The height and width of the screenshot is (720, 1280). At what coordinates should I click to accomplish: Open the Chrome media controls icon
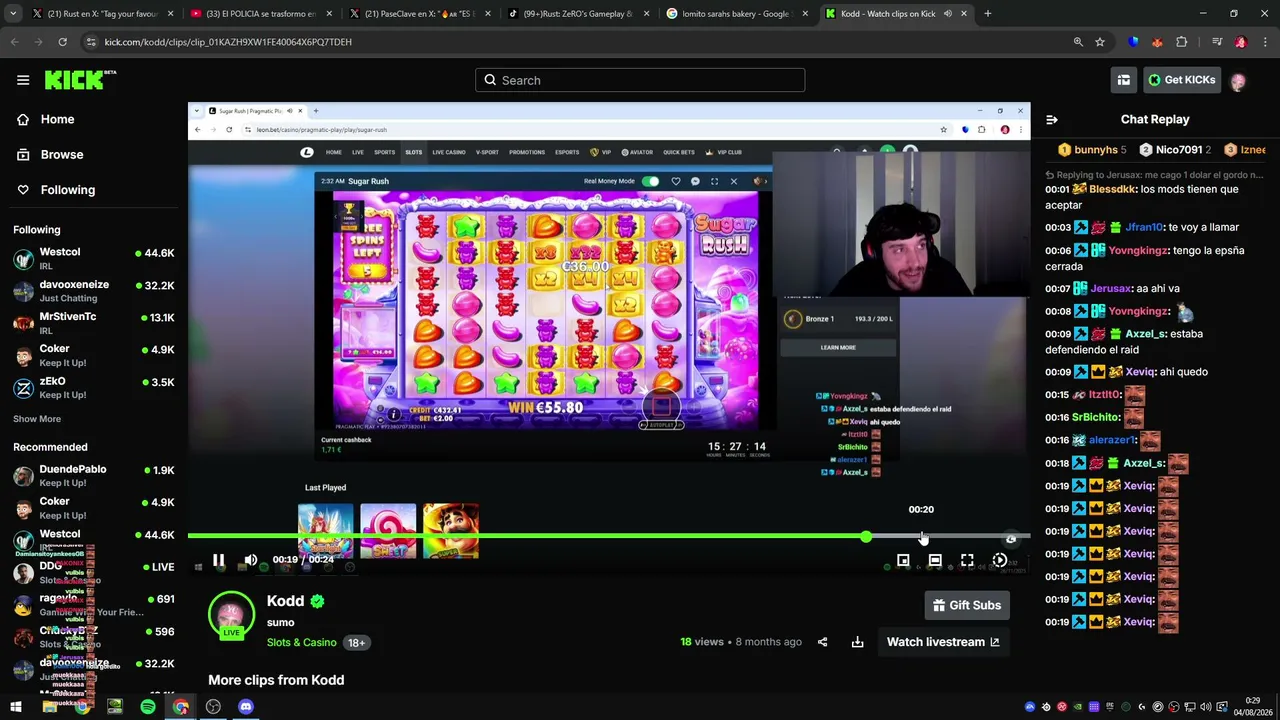tap(1217, 42)
